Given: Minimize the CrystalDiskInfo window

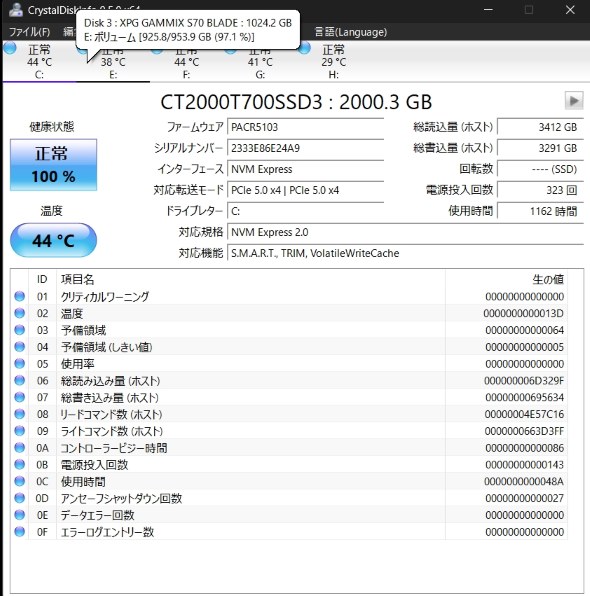Looking at the screenshot, I should point(488,10).
